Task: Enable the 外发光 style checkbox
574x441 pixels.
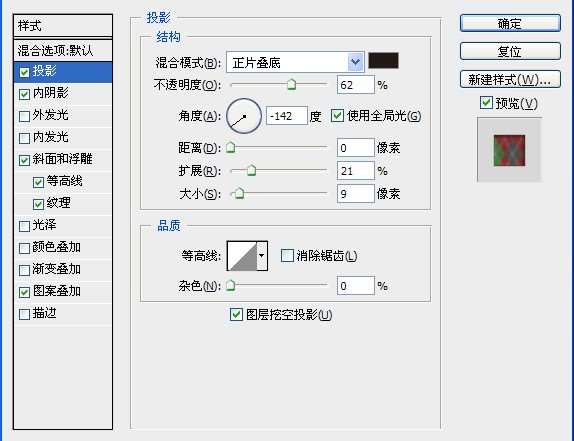Action: 25,116
